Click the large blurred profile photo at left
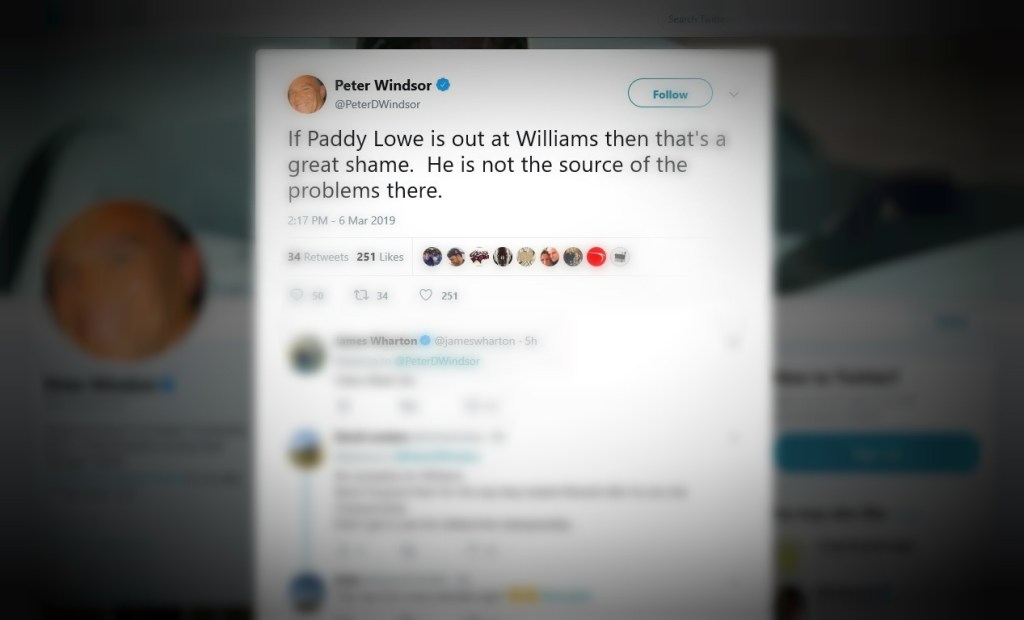 [125, 280]
